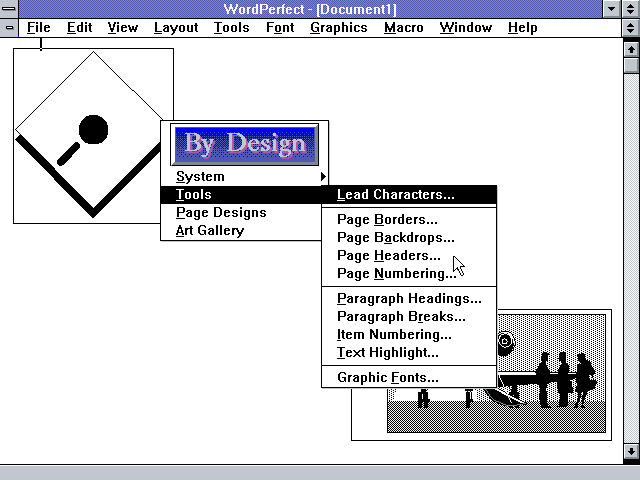Screen dimensions: 640x480
Task: Open the File menu
Action: pos(38,28)
